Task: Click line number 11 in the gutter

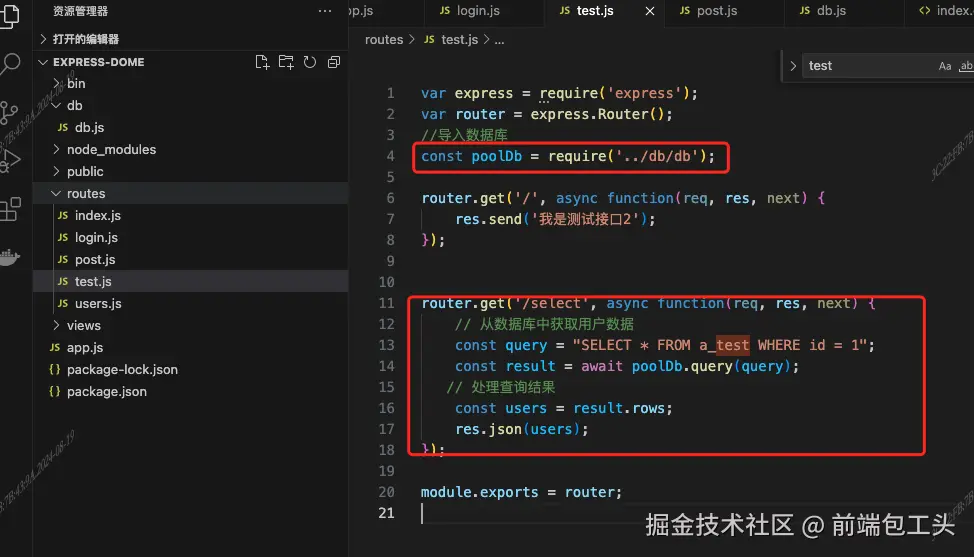Action: pyautogui.click(x=386, y=303)
